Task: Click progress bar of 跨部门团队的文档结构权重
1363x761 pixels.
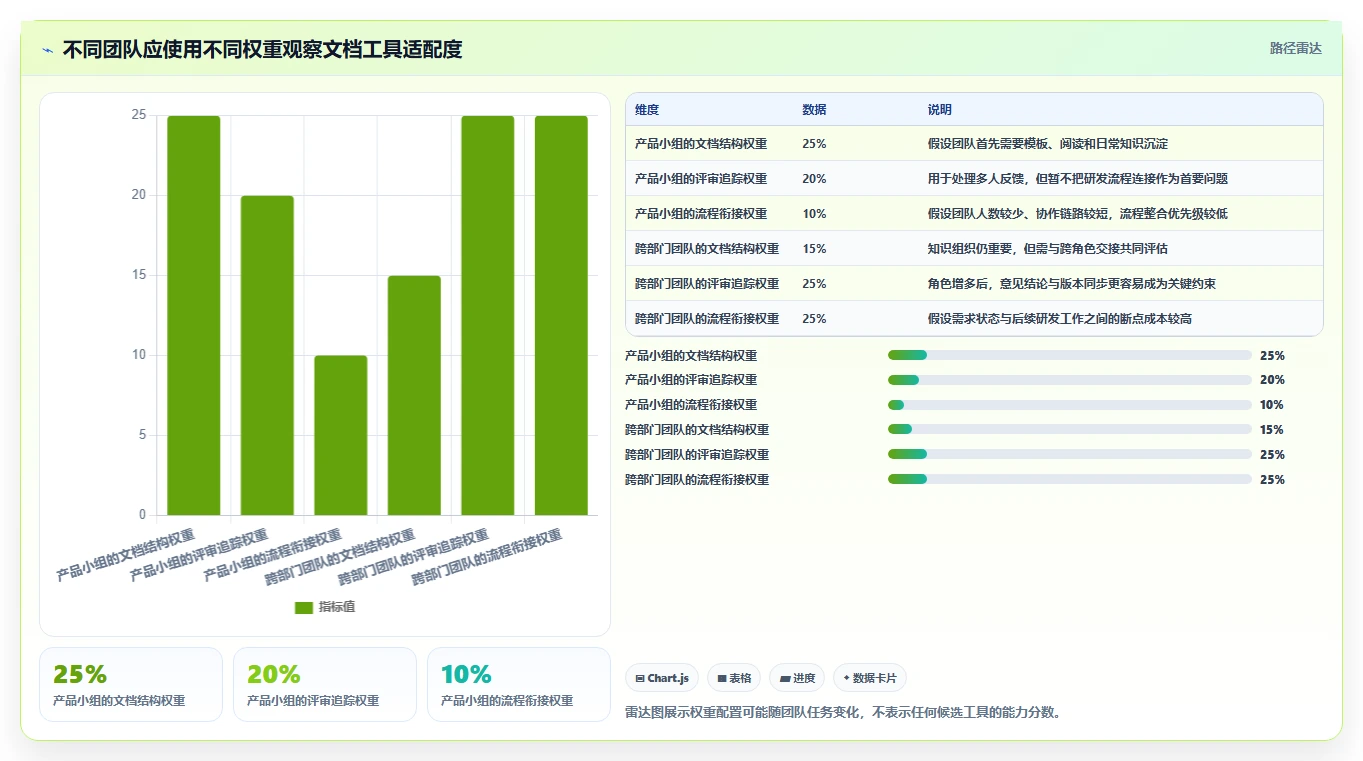Action: [x=1070, y=430]
